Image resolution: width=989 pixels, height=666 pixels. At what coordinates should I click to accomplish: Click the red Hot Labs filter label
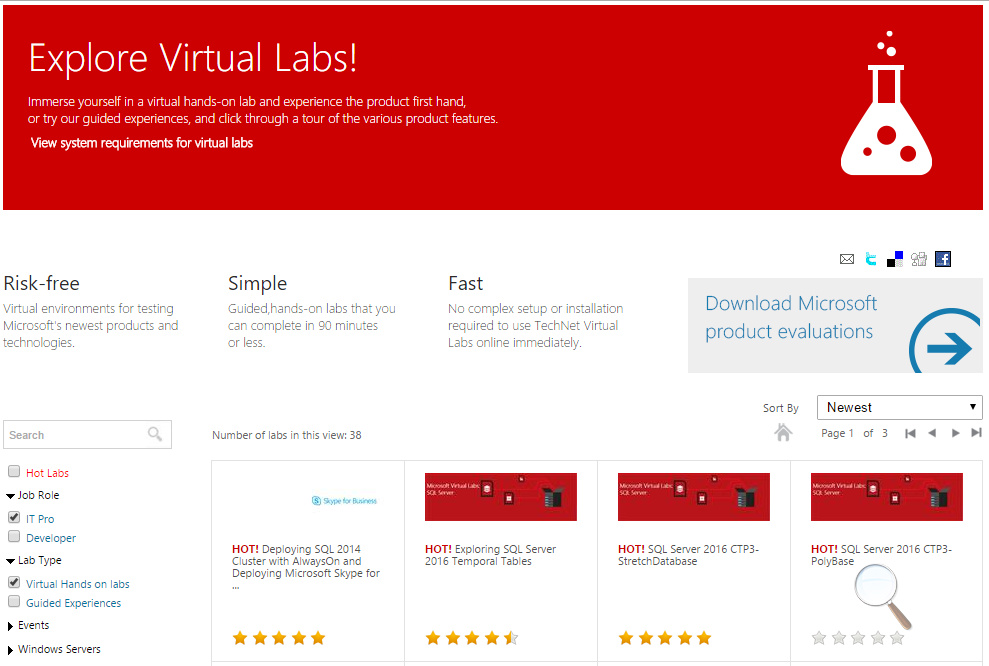(47, 473)
